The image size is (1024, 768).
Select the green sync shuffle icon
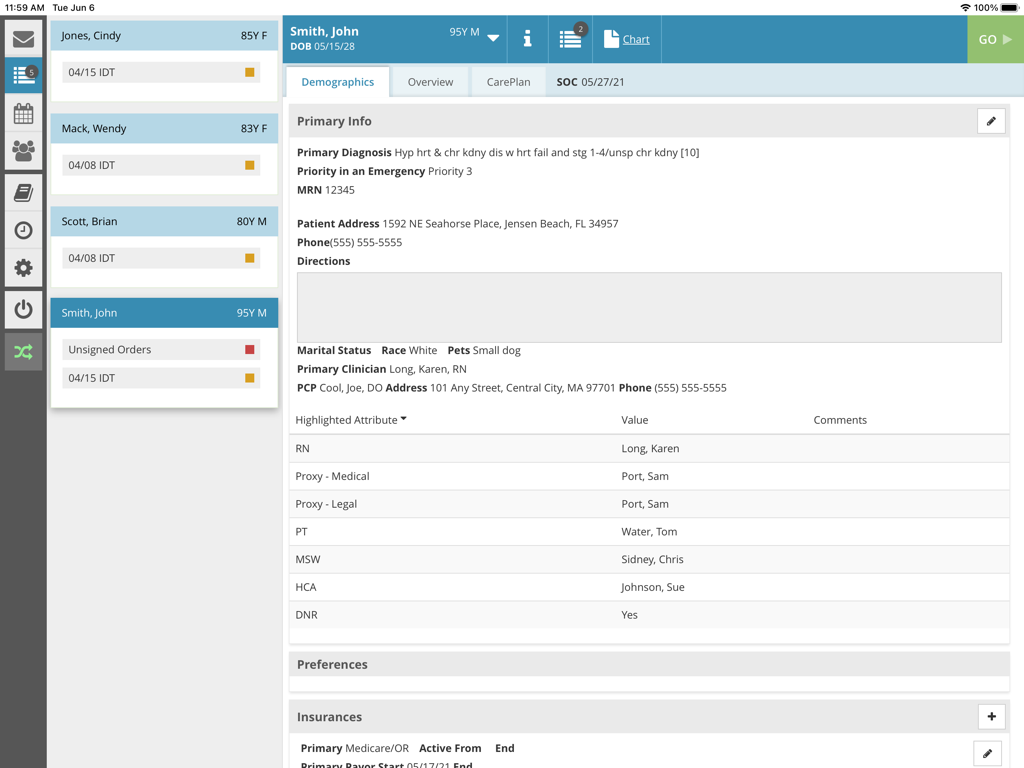23,350
